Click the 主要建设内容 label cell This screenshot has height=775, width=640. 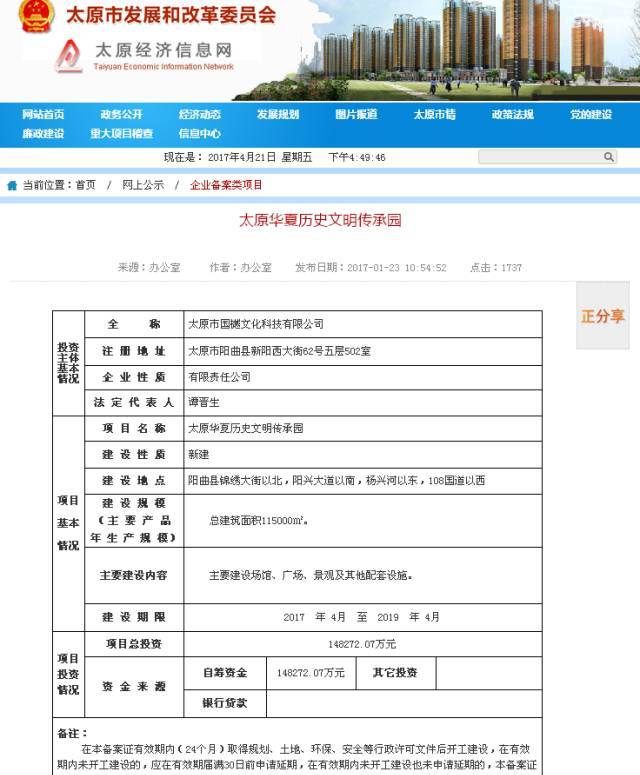point(134,575)
